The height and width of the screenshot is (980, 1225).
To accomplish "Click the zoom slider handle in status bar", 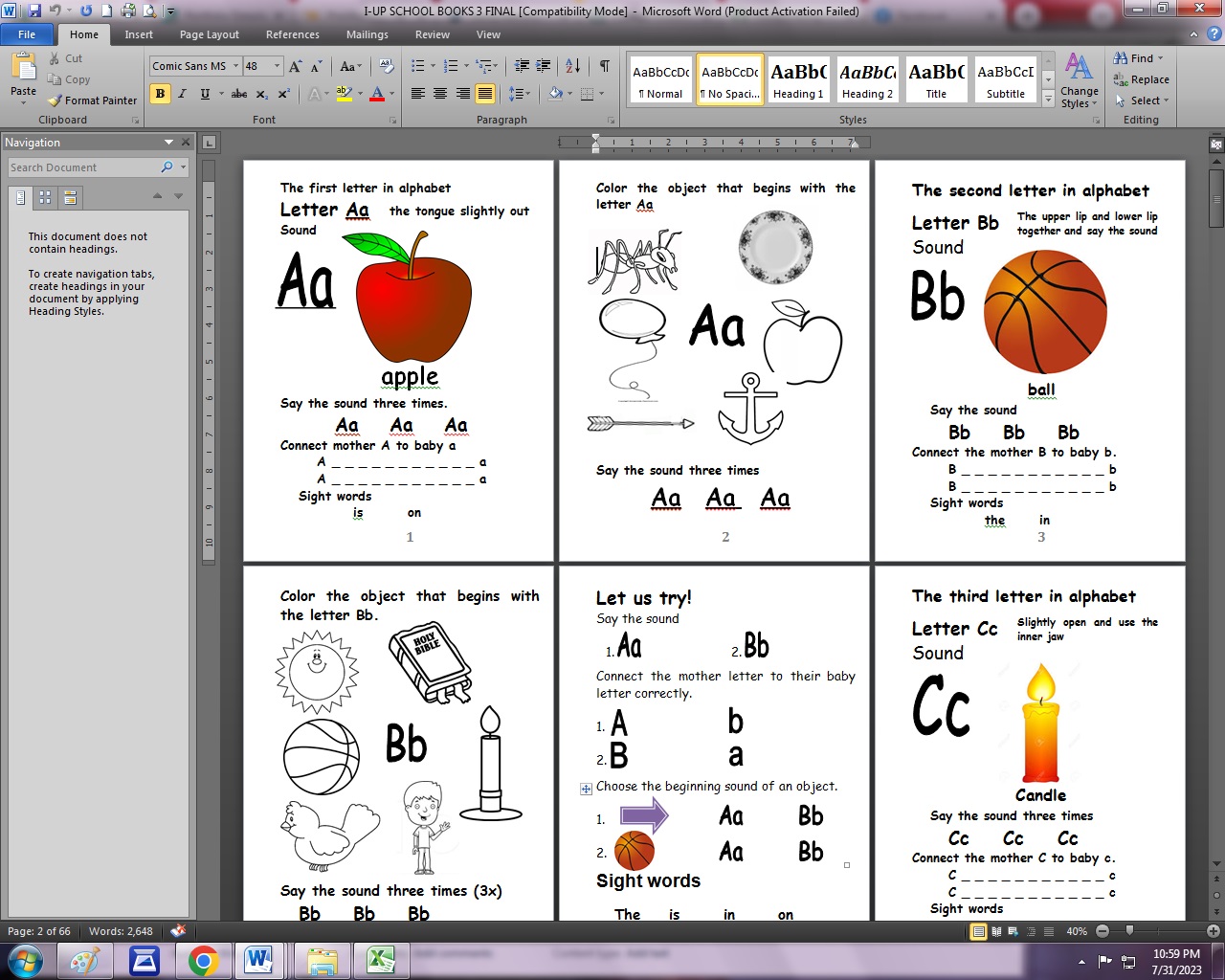I will [1130, 931].
